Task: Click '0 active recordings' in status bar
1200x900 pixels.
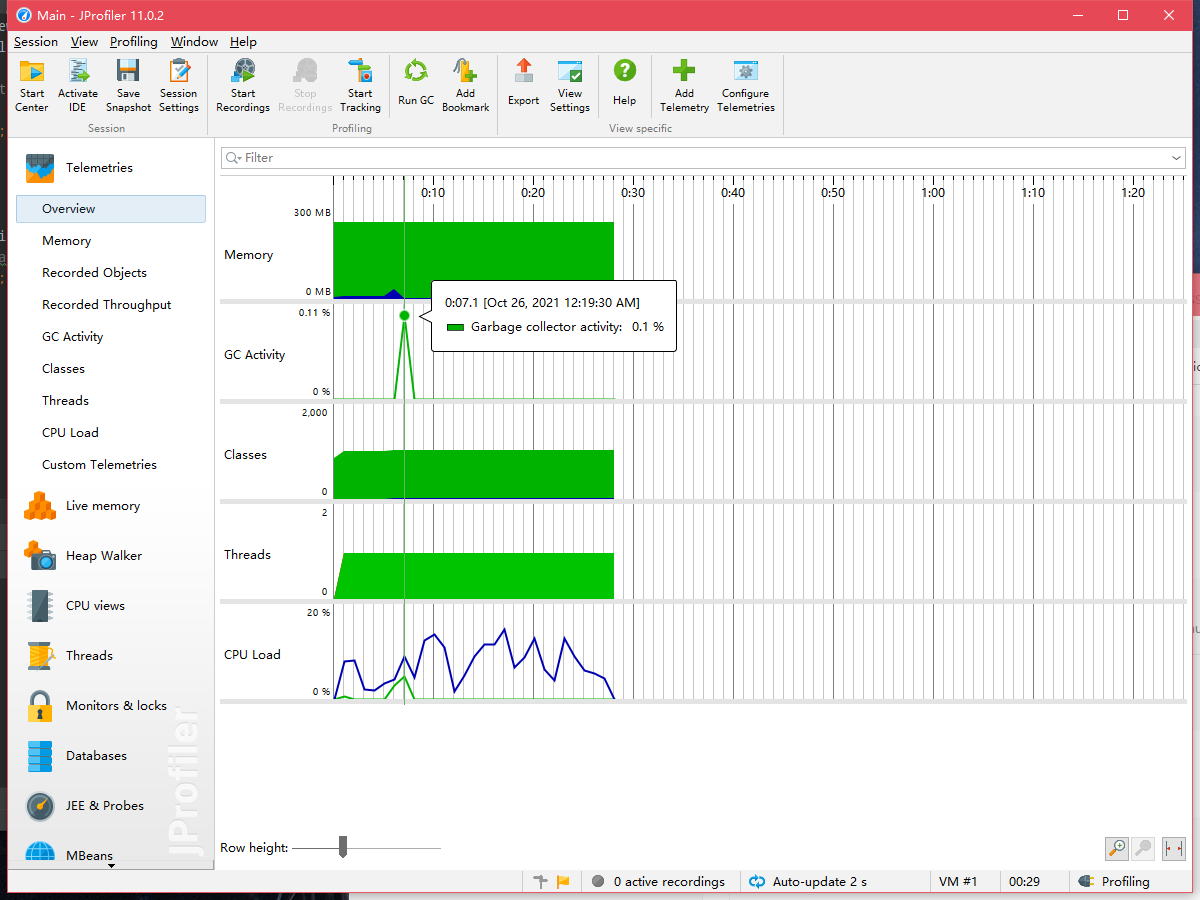Action: [660, 882]
